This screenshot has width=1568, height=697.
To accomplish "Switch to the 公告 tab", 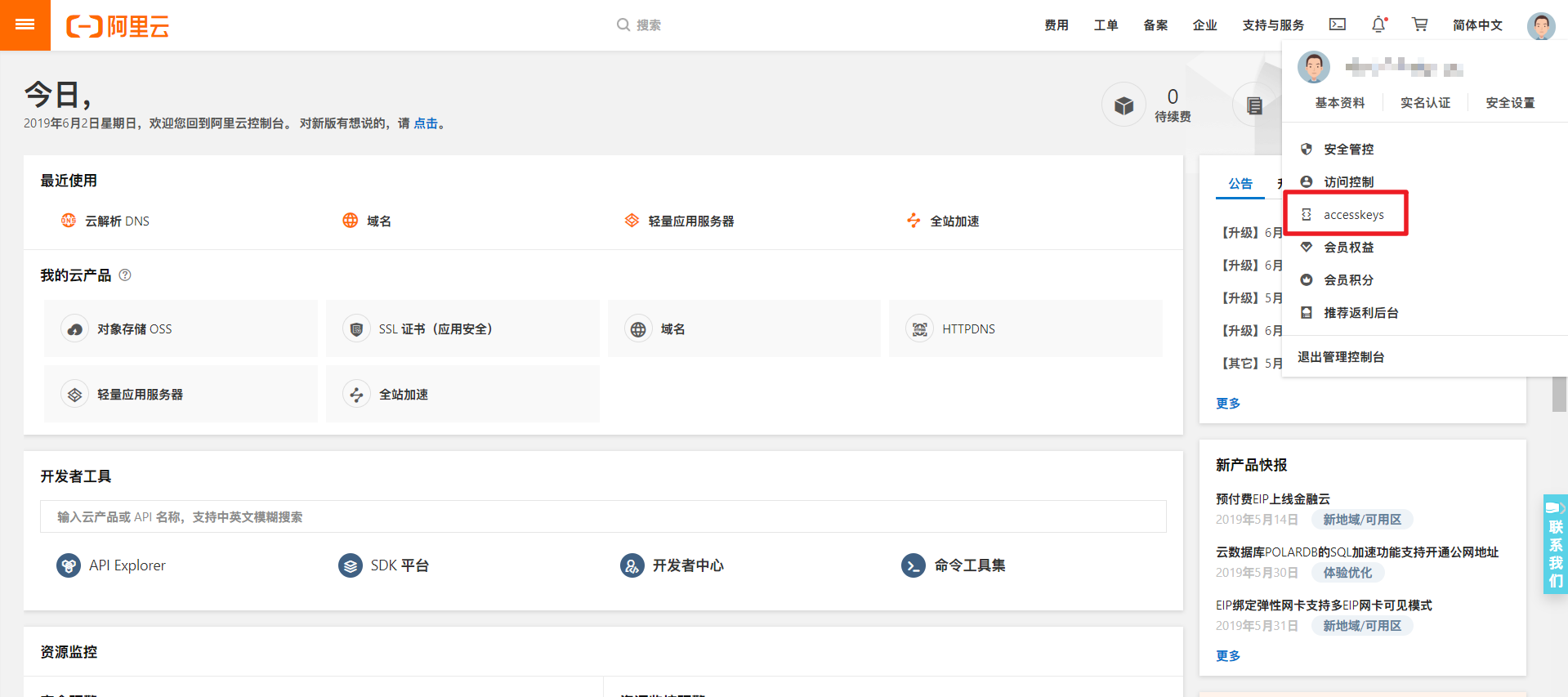I will [x=1240, y=184].
